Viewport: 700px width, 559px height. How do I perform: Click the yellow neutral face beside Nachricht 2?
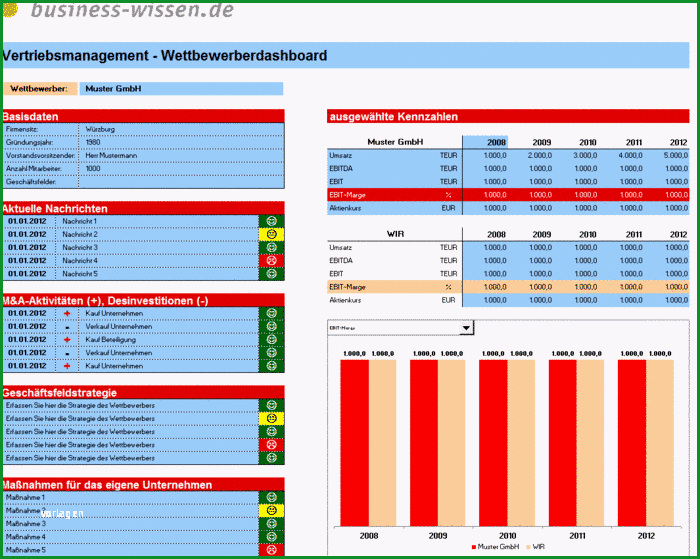coord(271,234)
